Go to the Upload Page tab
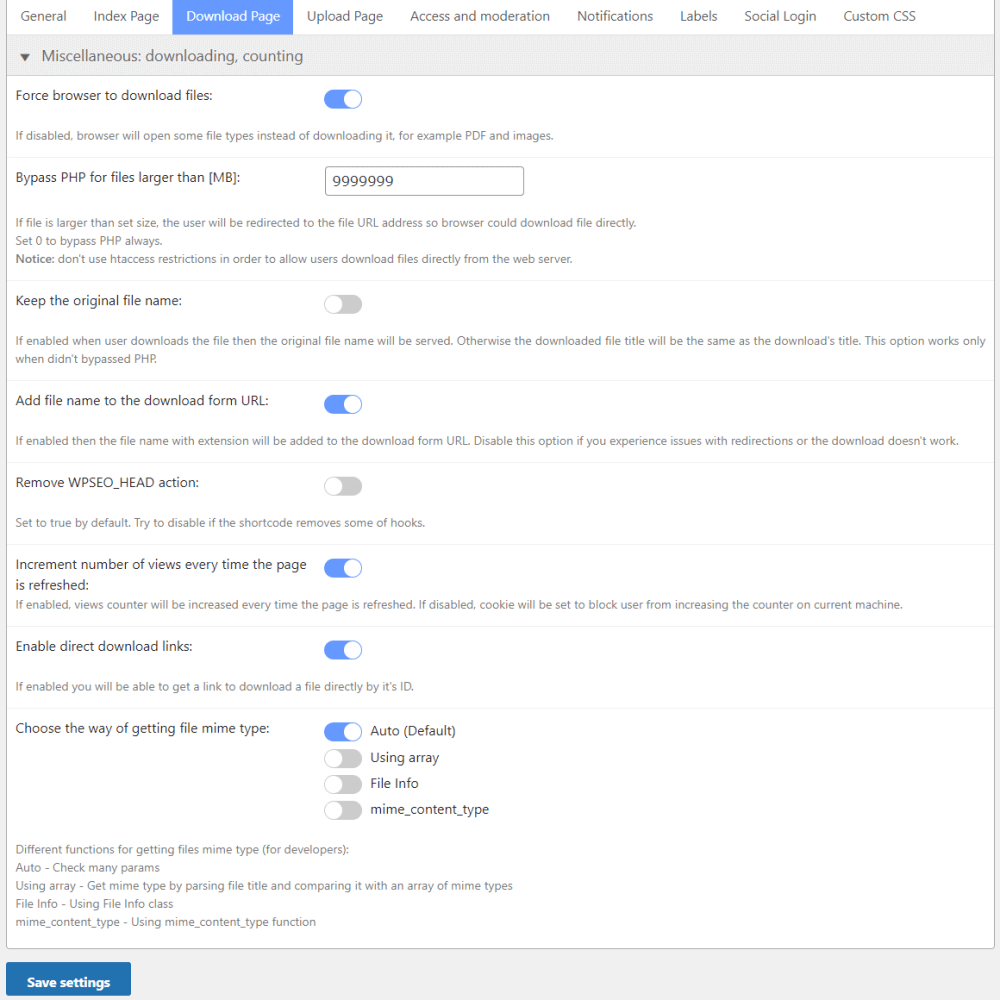Viewport: 1000px width, 1000px height. tap(344, 17)
